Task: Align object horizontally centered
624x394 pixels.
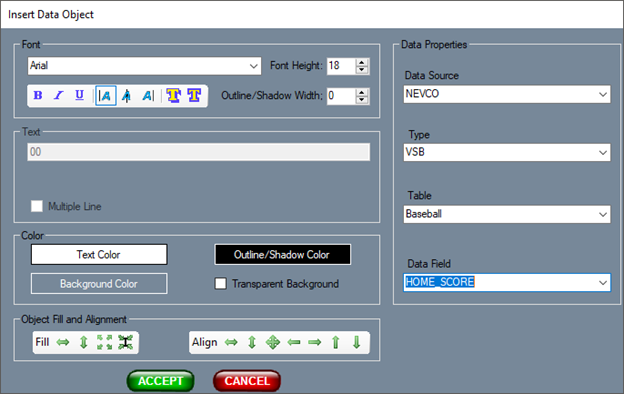Action: coord(231,342)
